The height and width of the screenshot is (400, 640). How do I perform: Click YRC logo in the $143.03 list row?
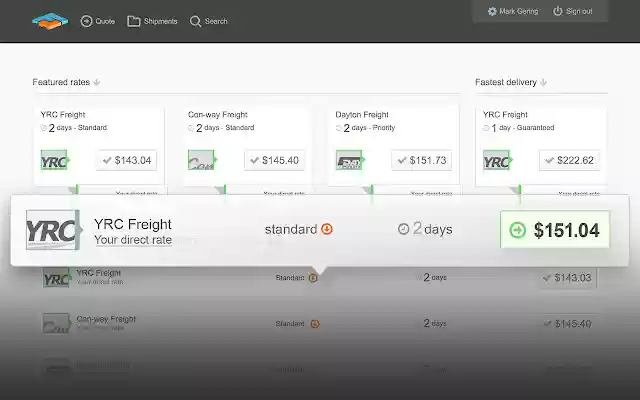(x=57, y=278)
